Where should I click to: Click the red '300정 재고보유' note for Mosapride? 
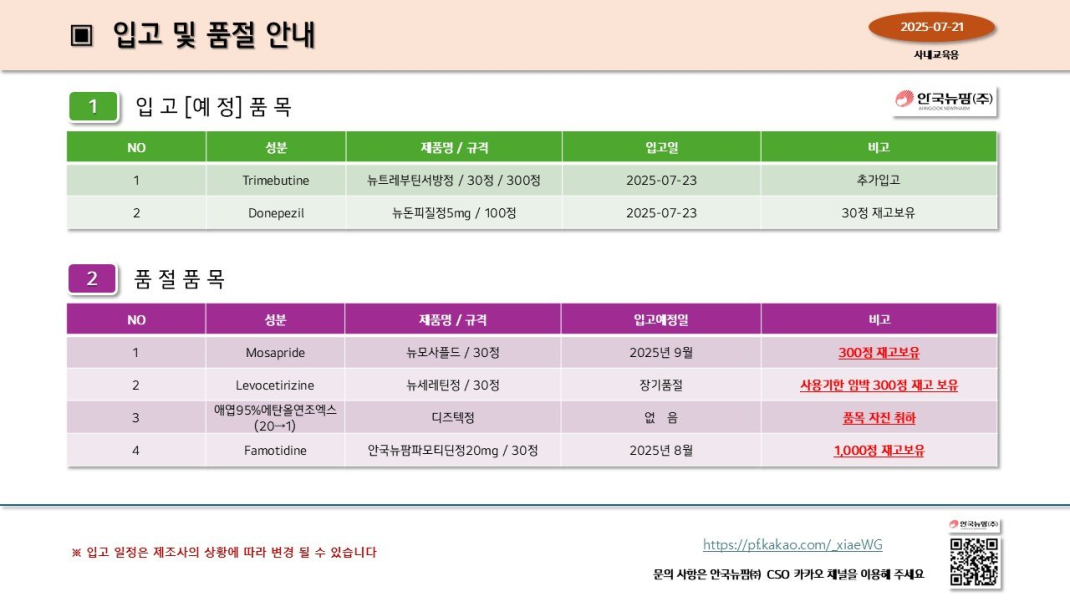point(879,353)
